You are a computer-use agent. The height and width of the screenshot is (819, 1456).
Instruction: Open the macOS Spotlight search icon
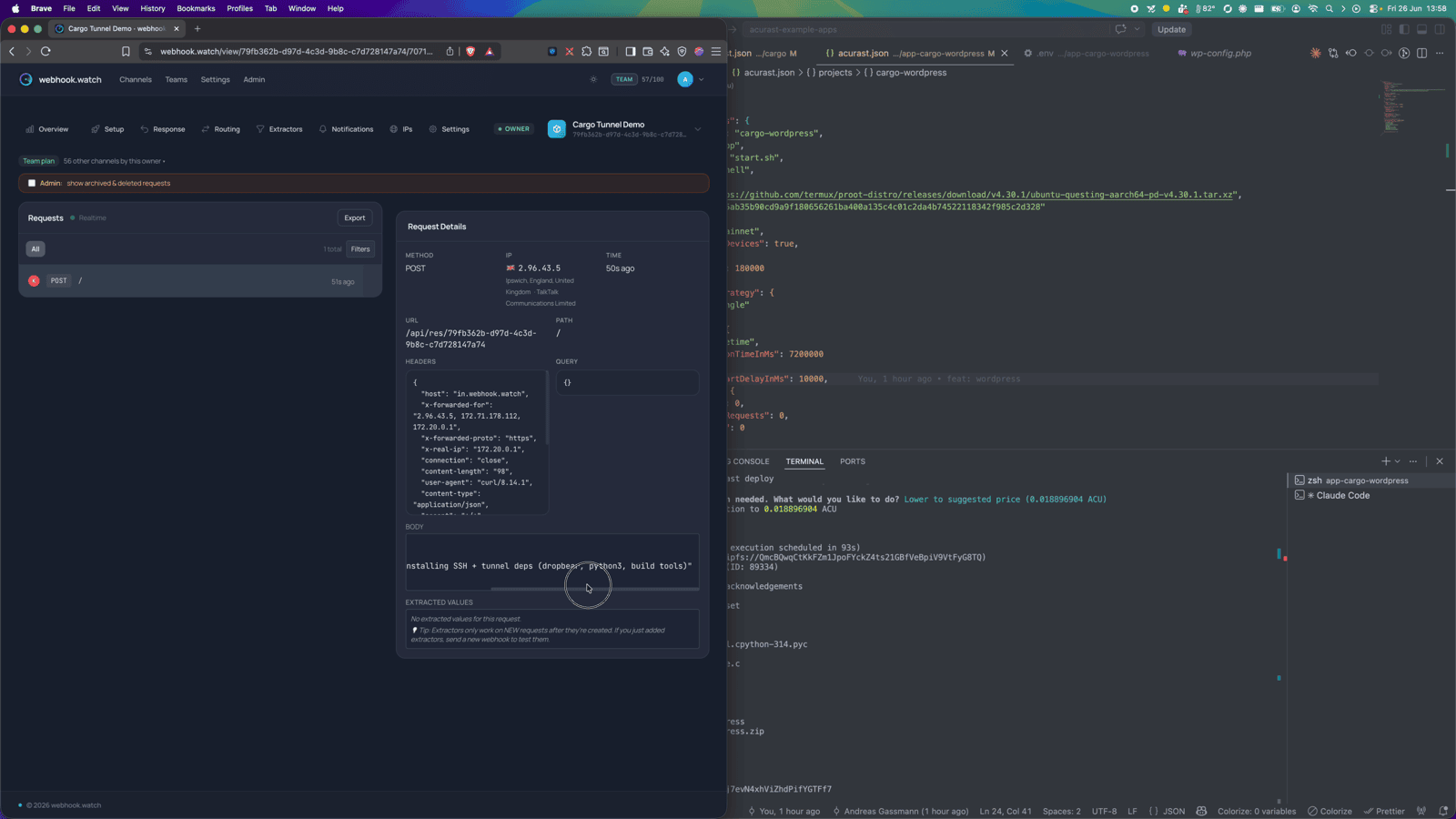1330,8
